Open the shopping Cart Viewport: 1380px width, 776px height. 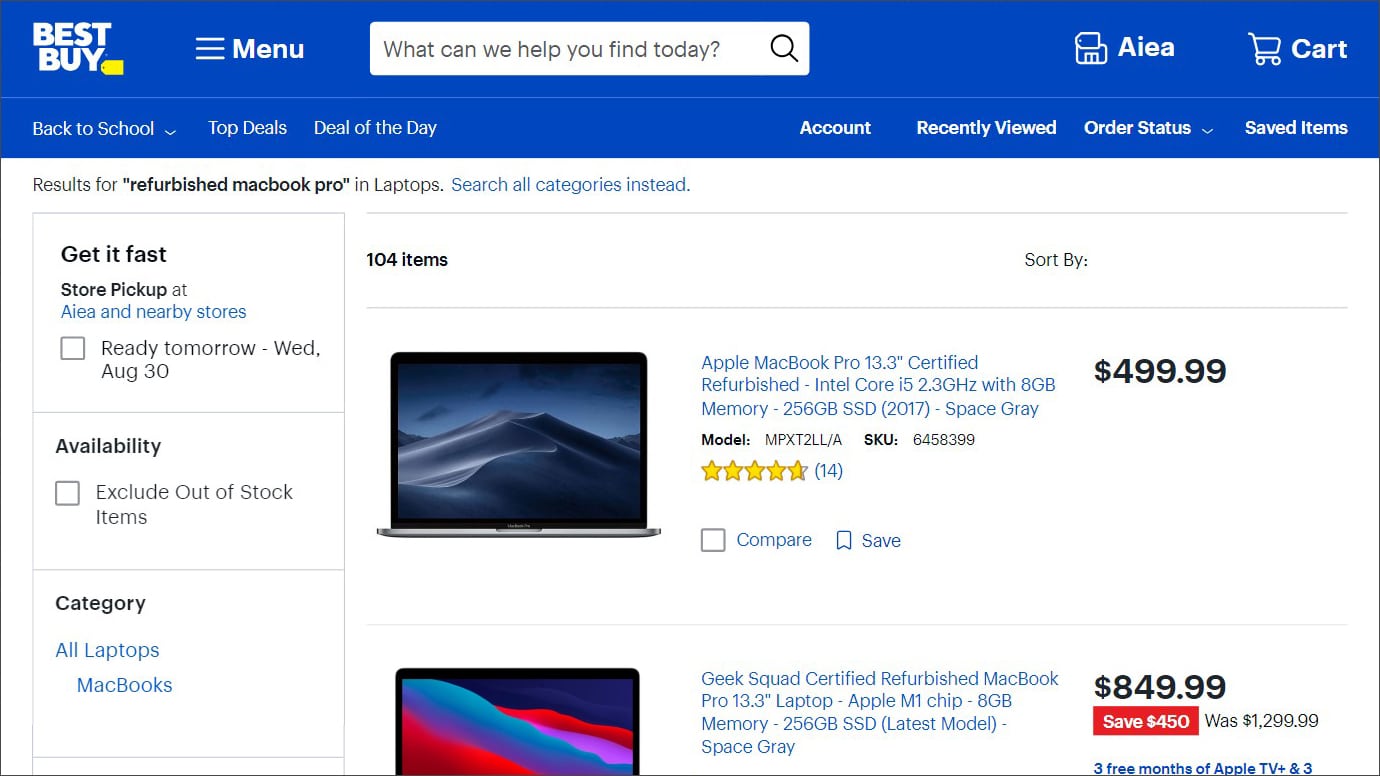tap(1297, 49)
